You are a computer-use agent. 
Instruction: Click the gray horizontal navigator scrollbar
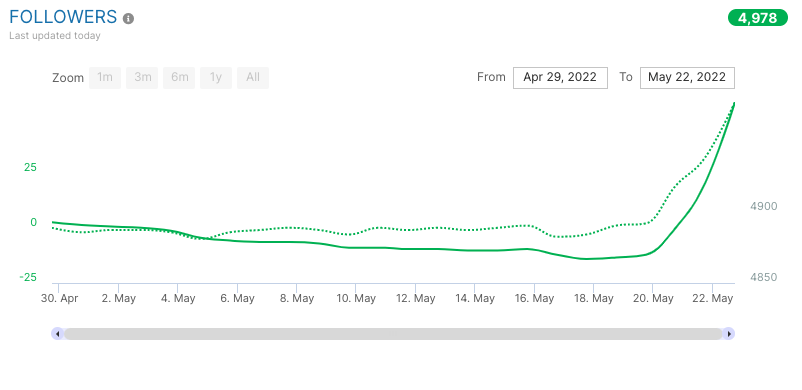[393, 334]
